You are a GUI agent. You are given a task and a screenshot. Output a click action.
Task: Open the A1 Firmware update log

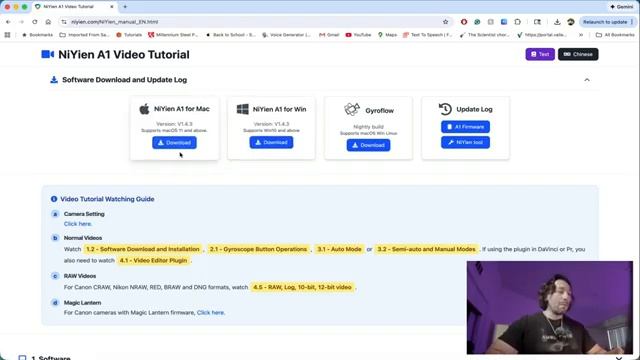click(x=465, y=127)
